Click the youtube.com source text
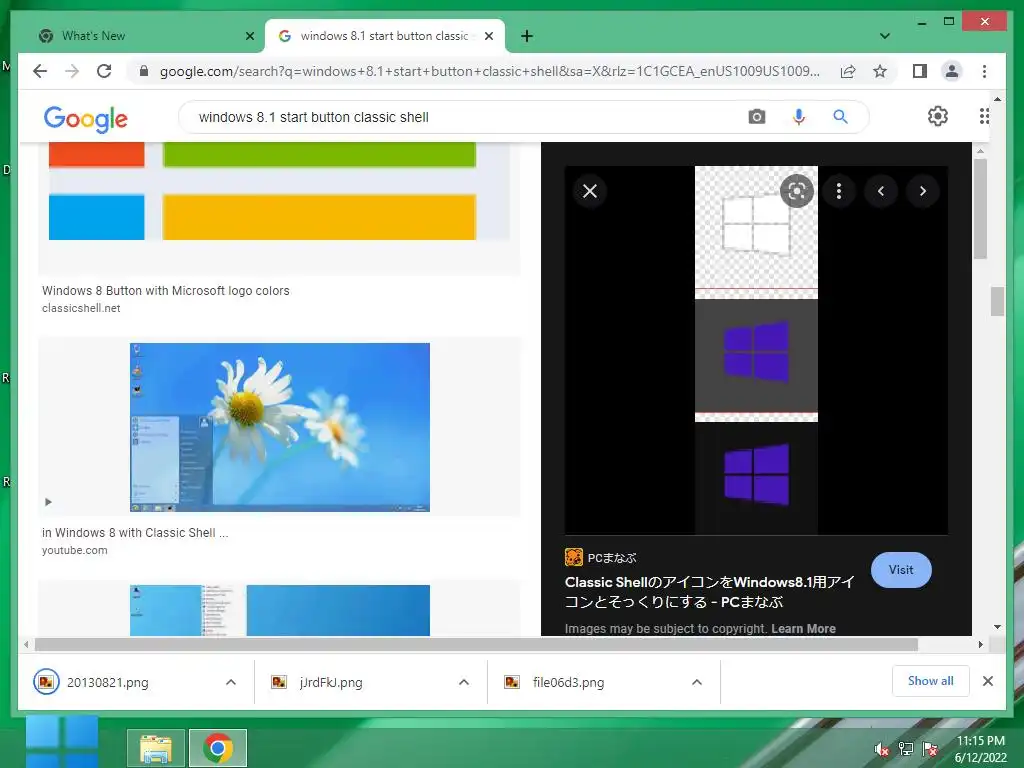This screenshot has height=768, width=1024. click(74, 551)
